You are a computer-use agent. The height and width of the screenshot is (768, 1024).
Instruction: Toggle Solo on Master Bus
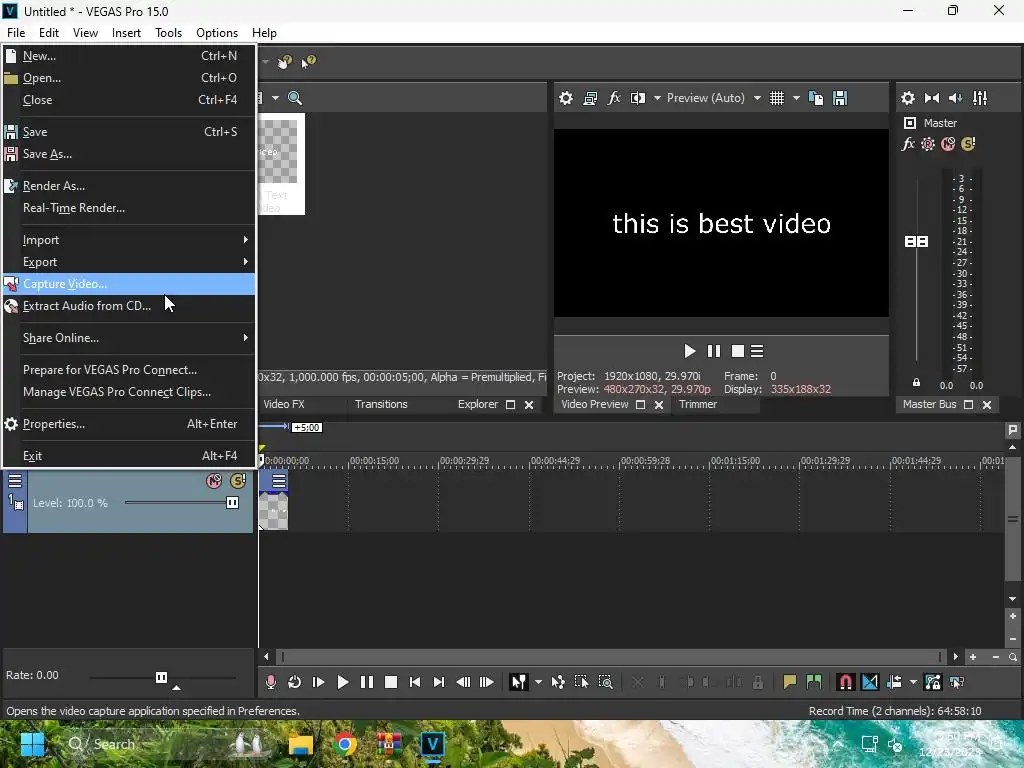968,144
